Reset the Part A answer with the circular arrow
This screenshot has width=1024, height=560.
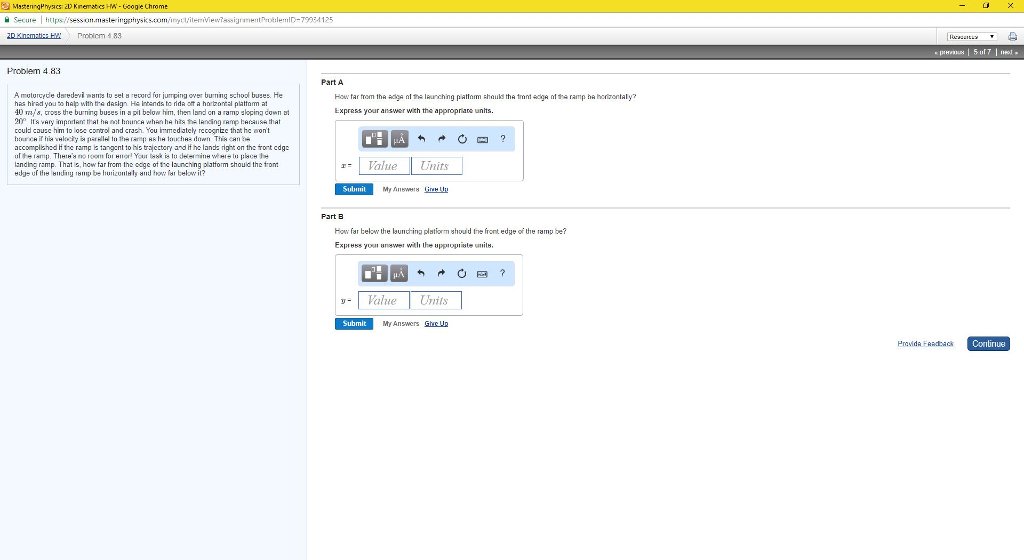(463, 138)
